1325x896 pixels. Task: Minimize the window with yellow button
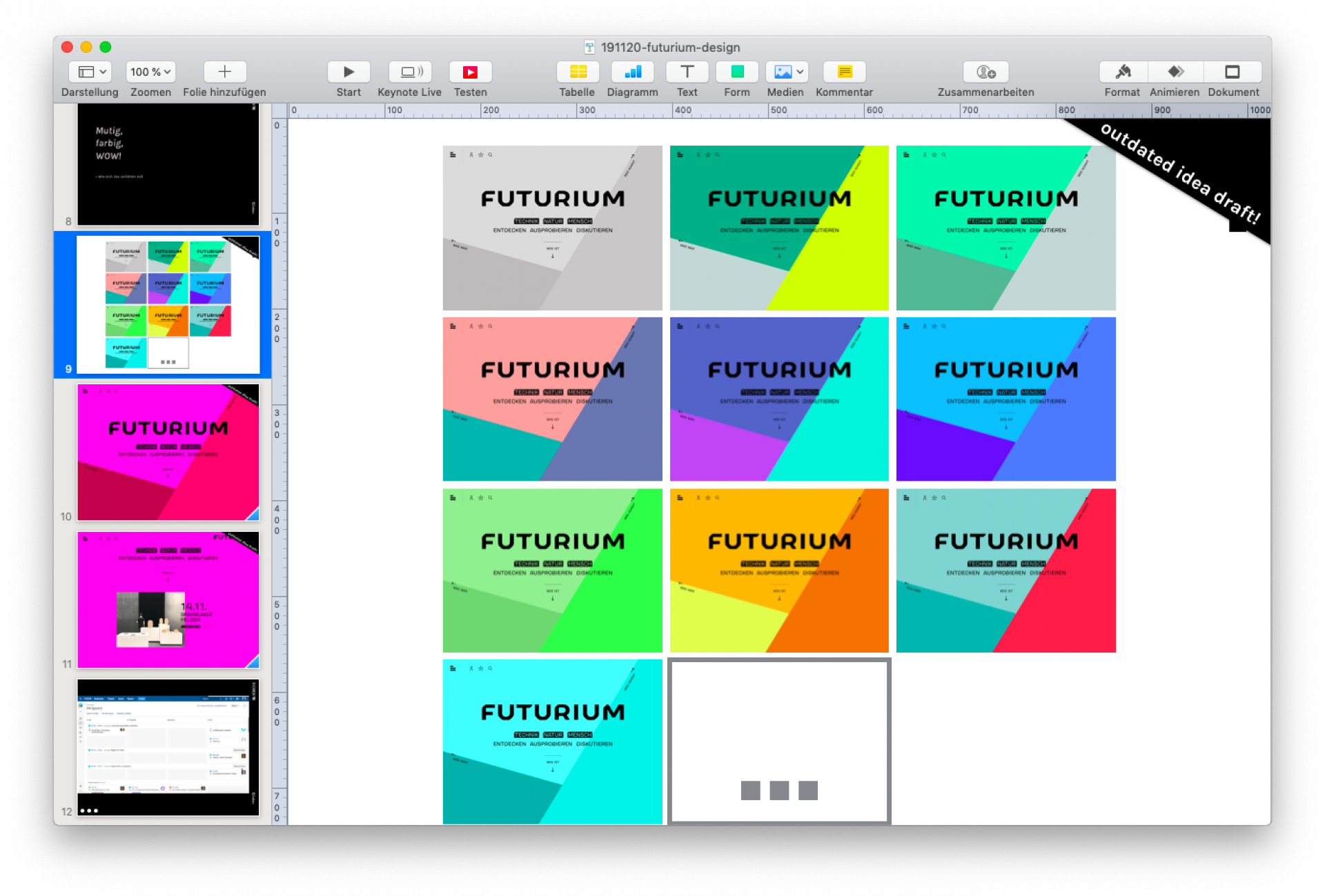[86, 47]
